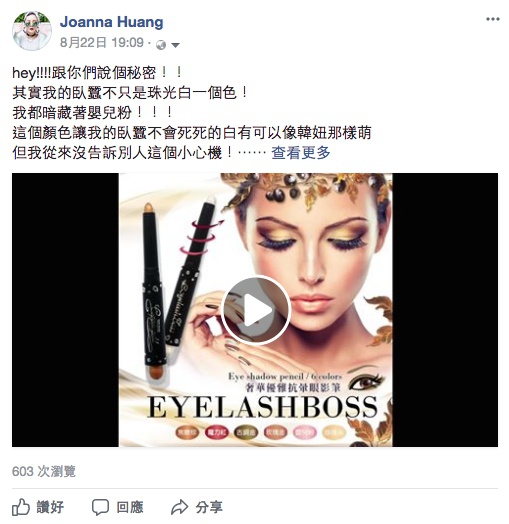Click the pink eyeshadow swatch in video
509x524 pixels.
[305, 432]
